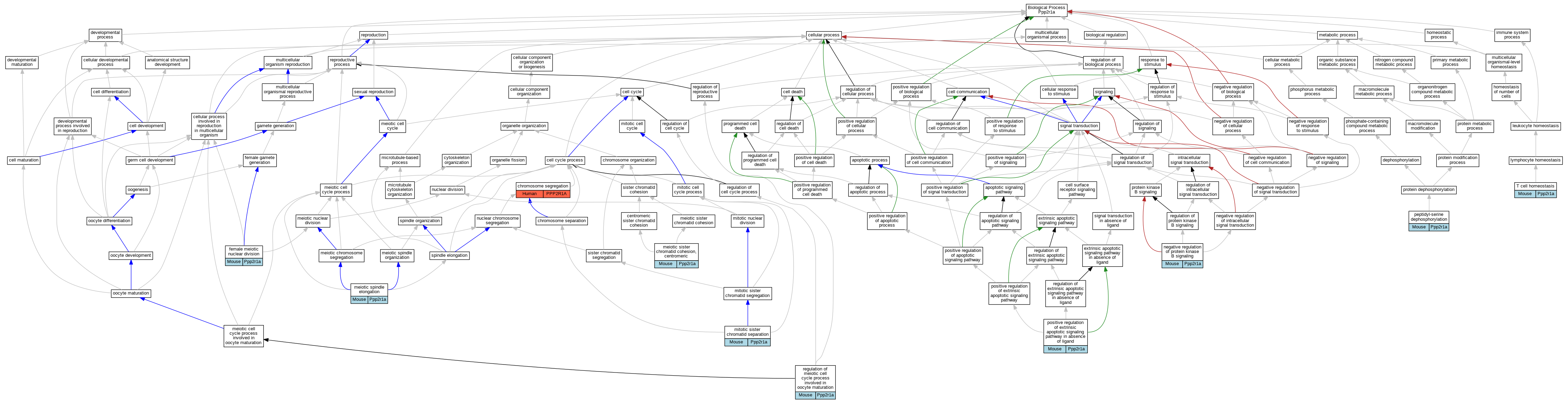This screenshot has width=1568, height=403.
Task: Click the 'chromosome organization' node
Action: (x=628, y=160)
